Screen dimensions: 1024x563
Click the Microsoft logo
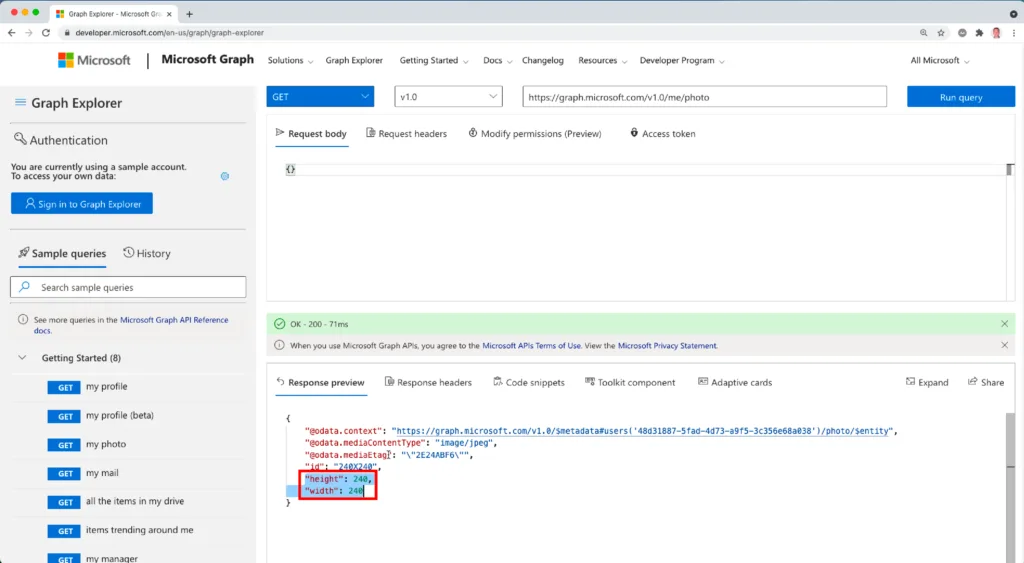[x=94, y=60]
